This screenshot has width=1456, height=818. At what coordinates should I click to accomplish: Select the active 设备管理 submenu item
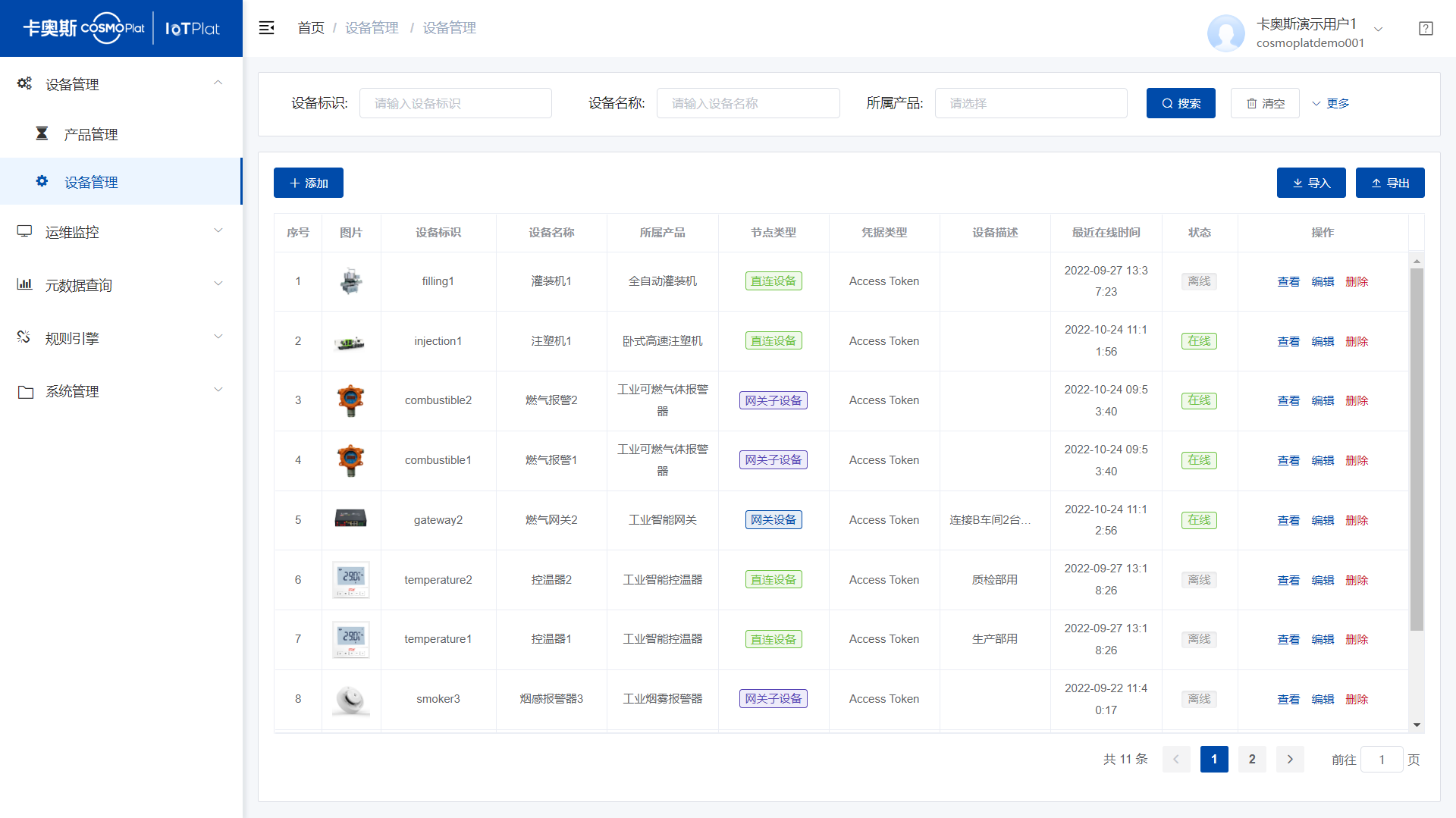tap(121, 181)
